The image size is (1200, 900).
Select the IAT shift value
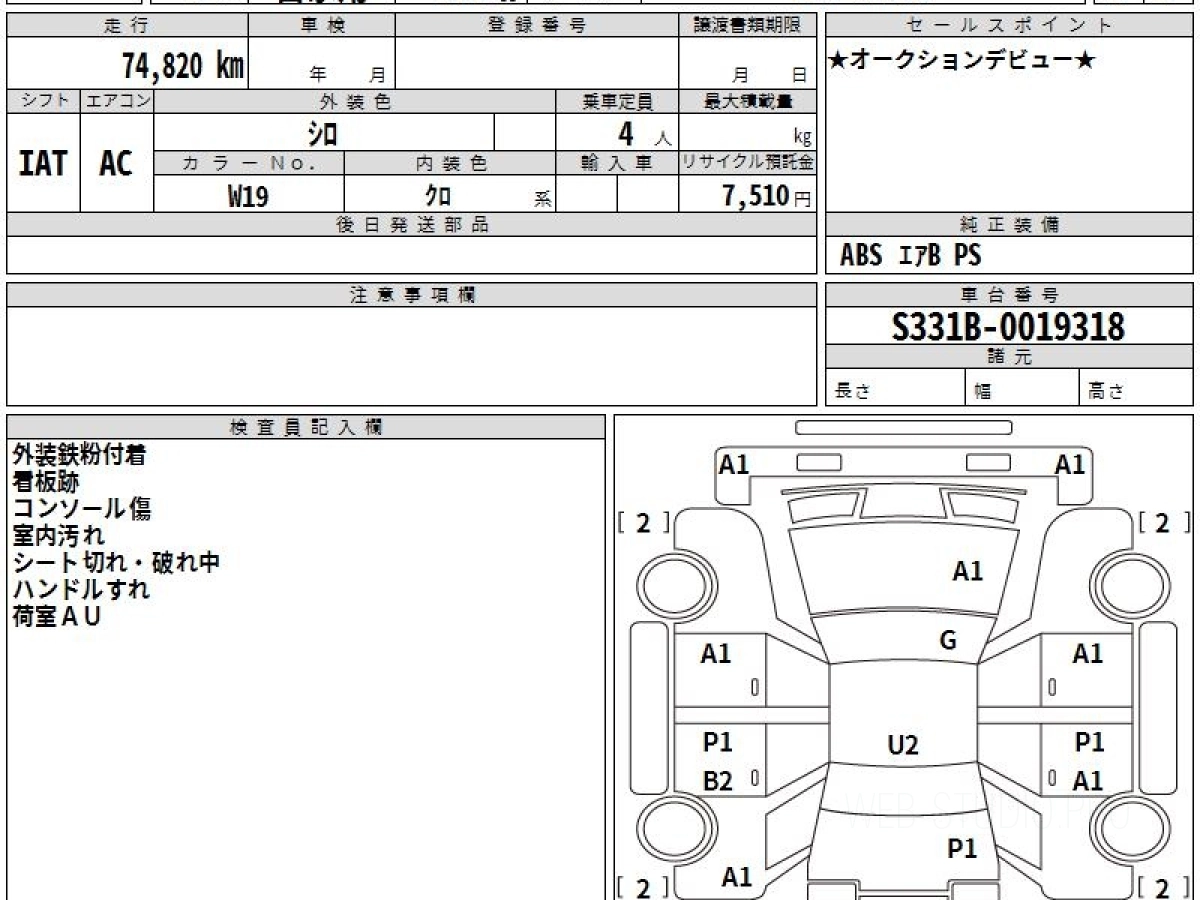[43, 163]
